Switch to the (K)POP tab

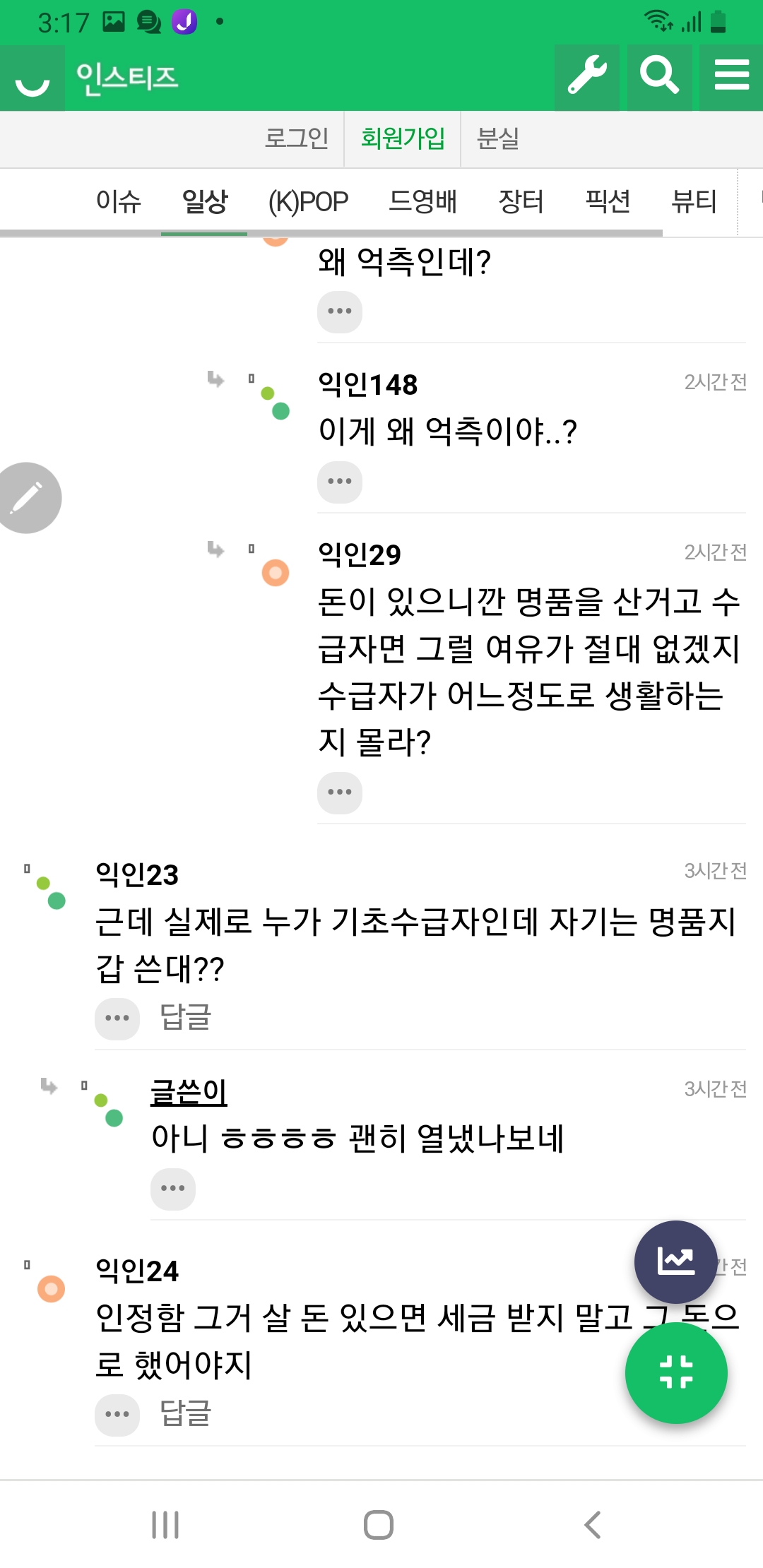coord(308,202)
